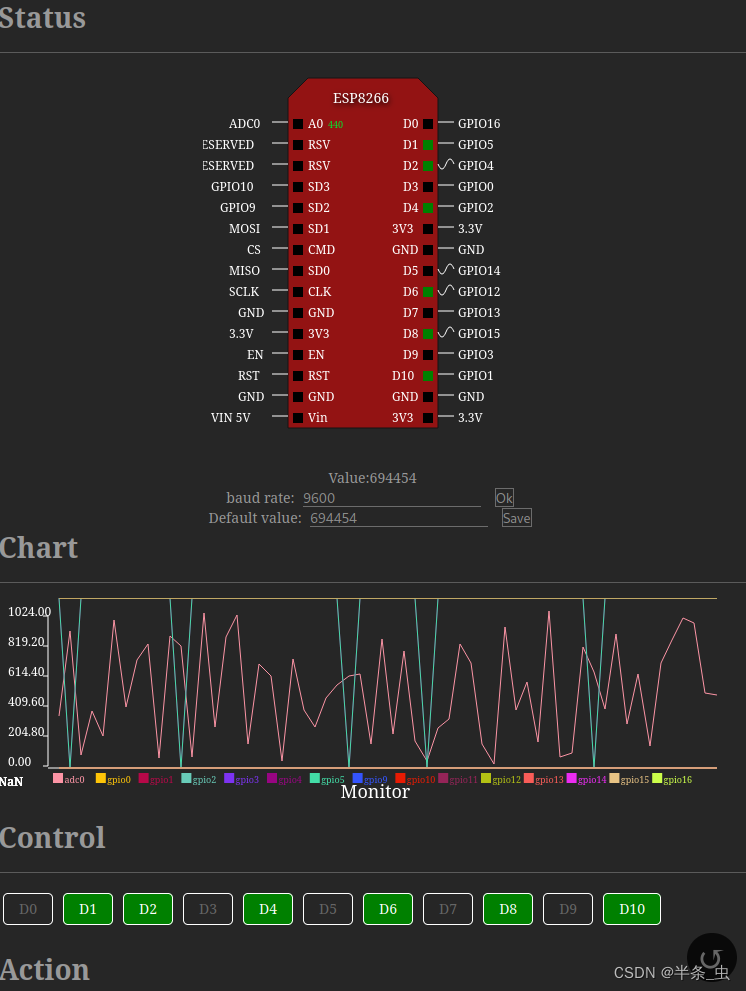This screenshot has height=991, width=746.
Task: Click the Monitor chart title
Action: point(375,792)
